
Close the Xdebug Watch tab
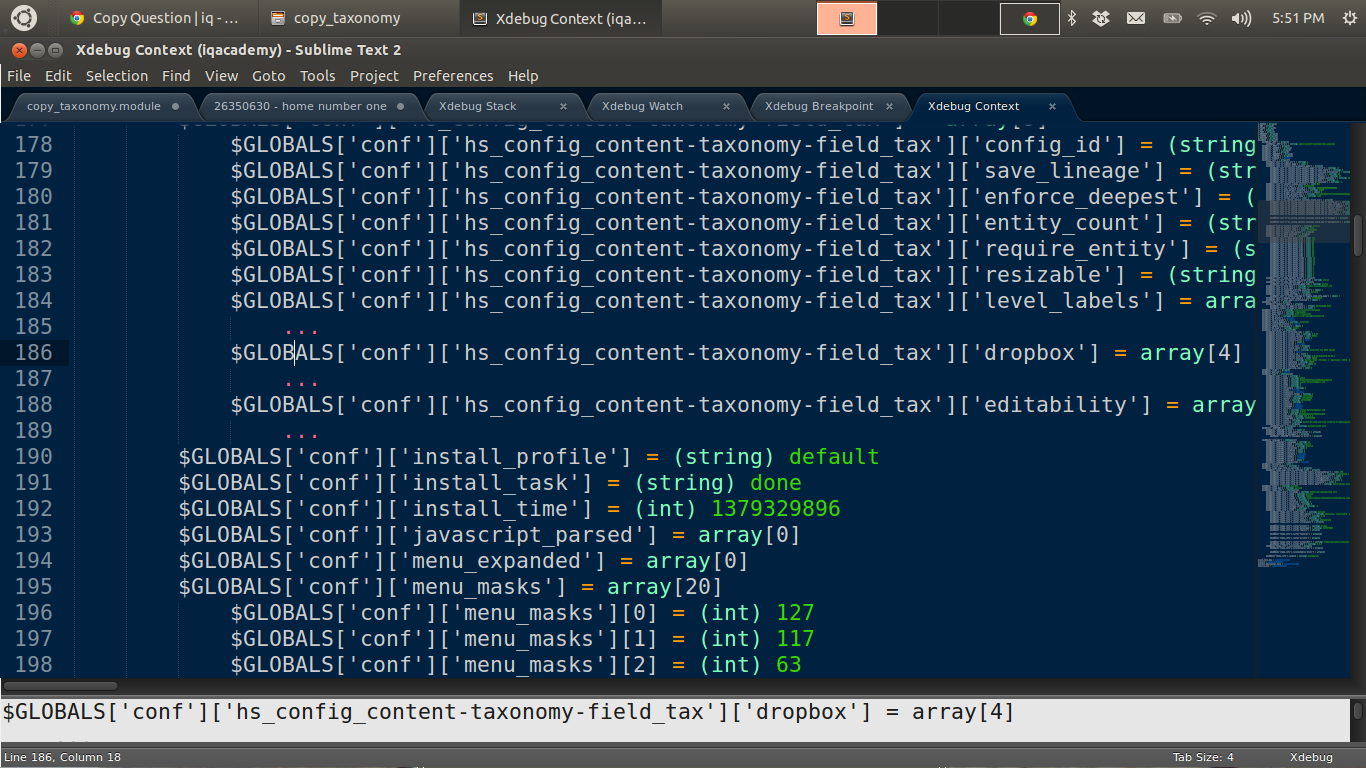tap(727, 106)
